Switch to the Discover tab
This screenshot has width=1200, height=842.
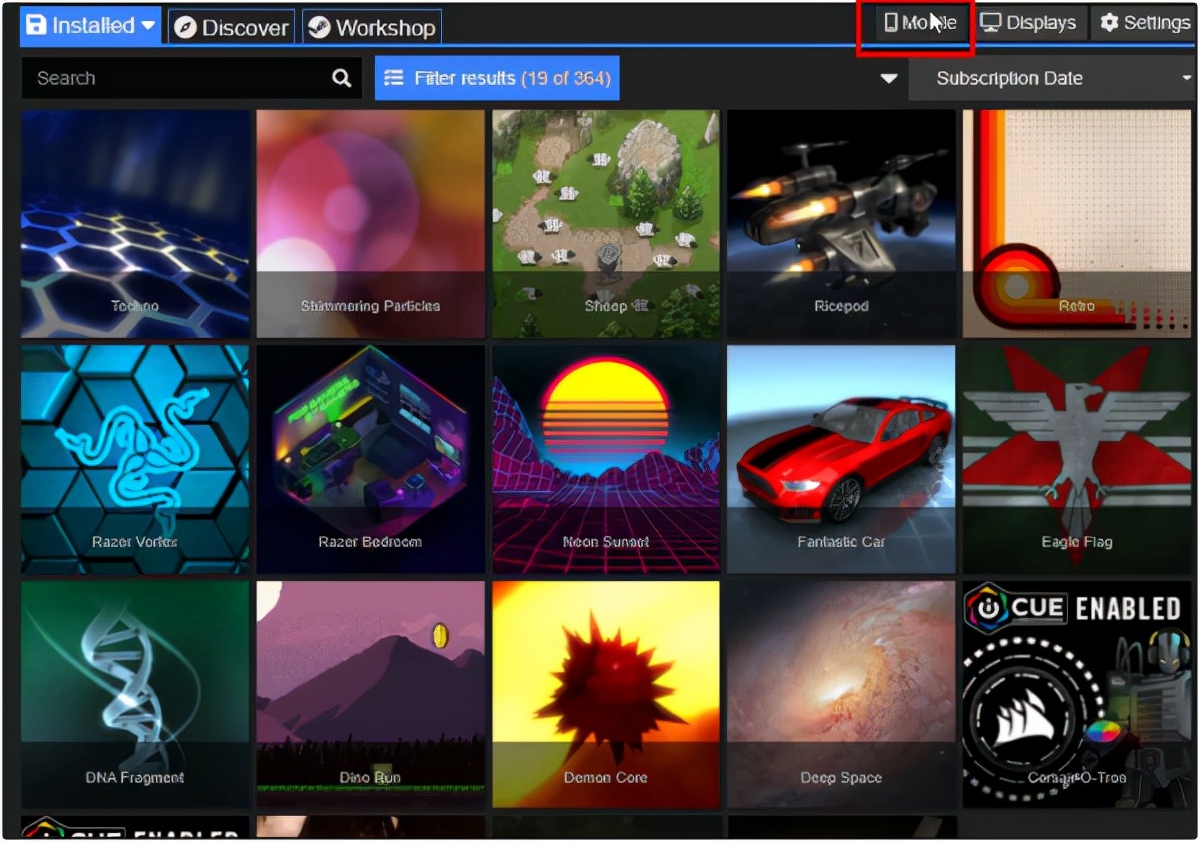pos(231,27)
